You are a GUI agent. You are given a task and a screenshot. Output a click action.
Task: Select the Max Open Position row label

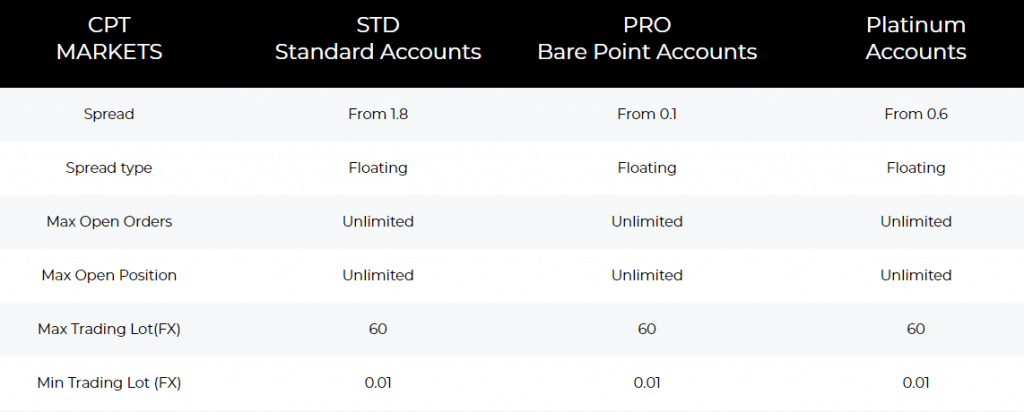[x=109, y=275]
